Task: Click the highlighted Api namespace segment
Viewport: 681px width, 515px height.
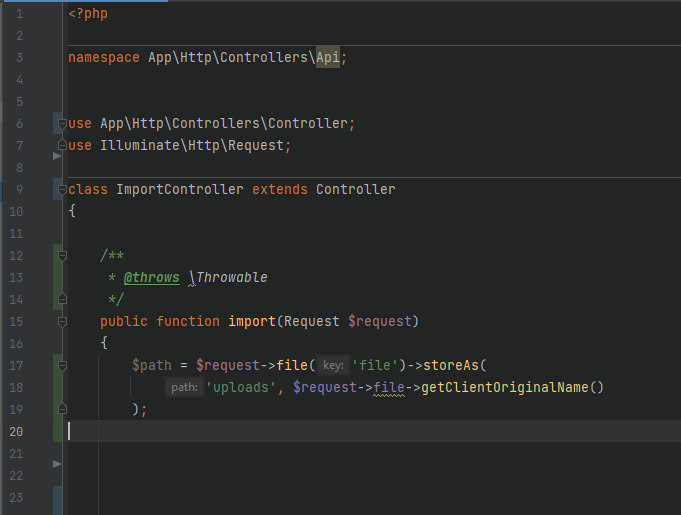Action: (328, 58)
